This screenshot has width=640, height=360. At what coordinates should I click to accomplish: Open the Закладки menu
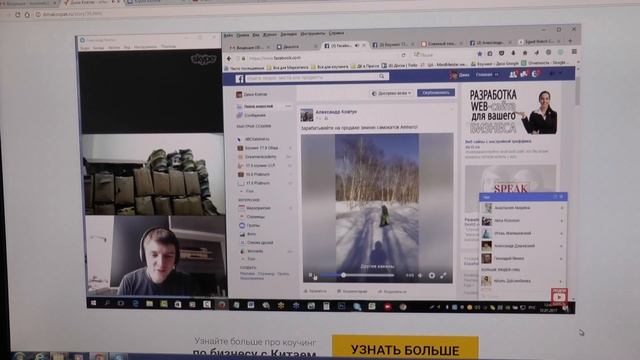click(x=288, y=35)
